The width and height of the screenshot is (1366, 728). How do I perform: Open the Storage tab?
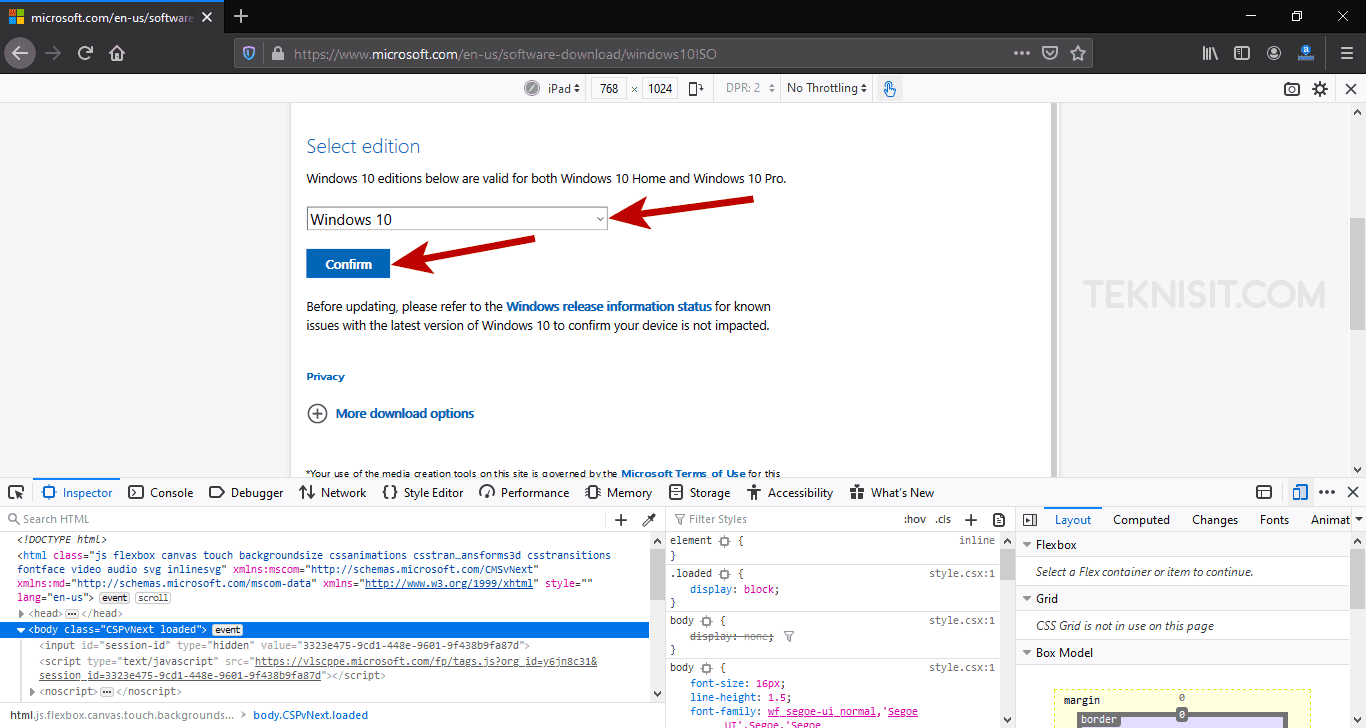coord(700,492)
